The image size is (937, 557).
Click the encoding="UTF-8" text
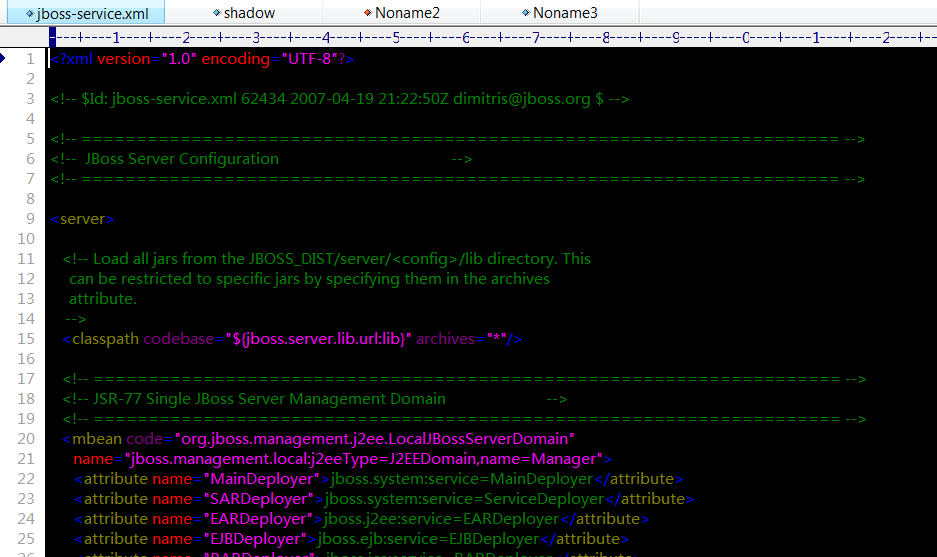click(x=270, y=59)
